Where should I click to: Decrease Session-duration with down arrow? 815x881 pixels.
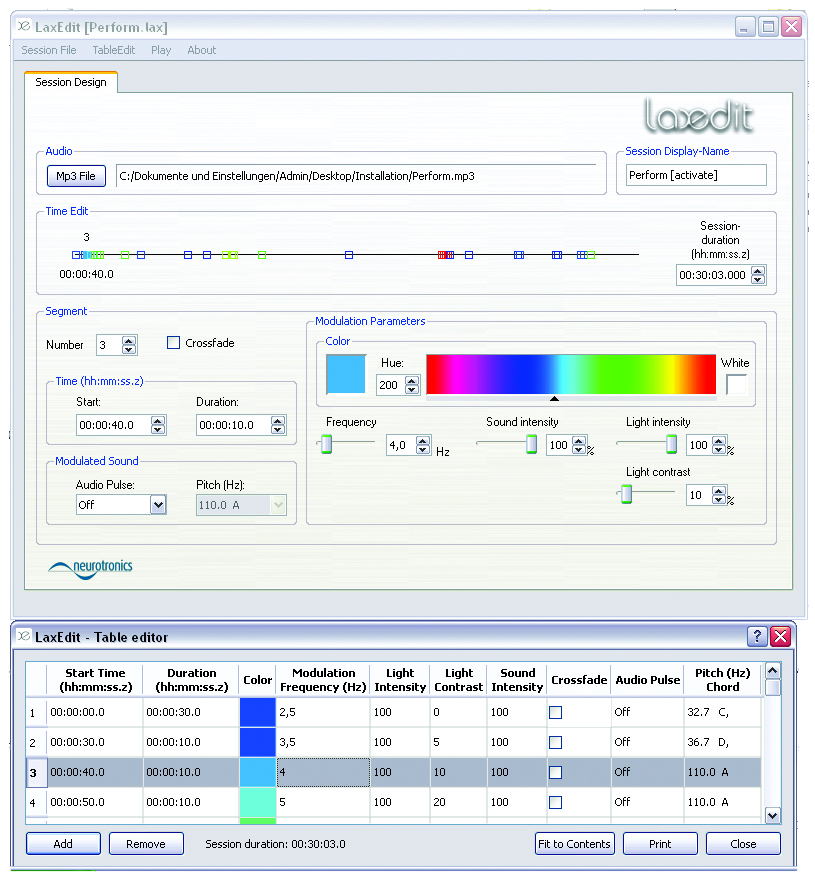[758, 280]
